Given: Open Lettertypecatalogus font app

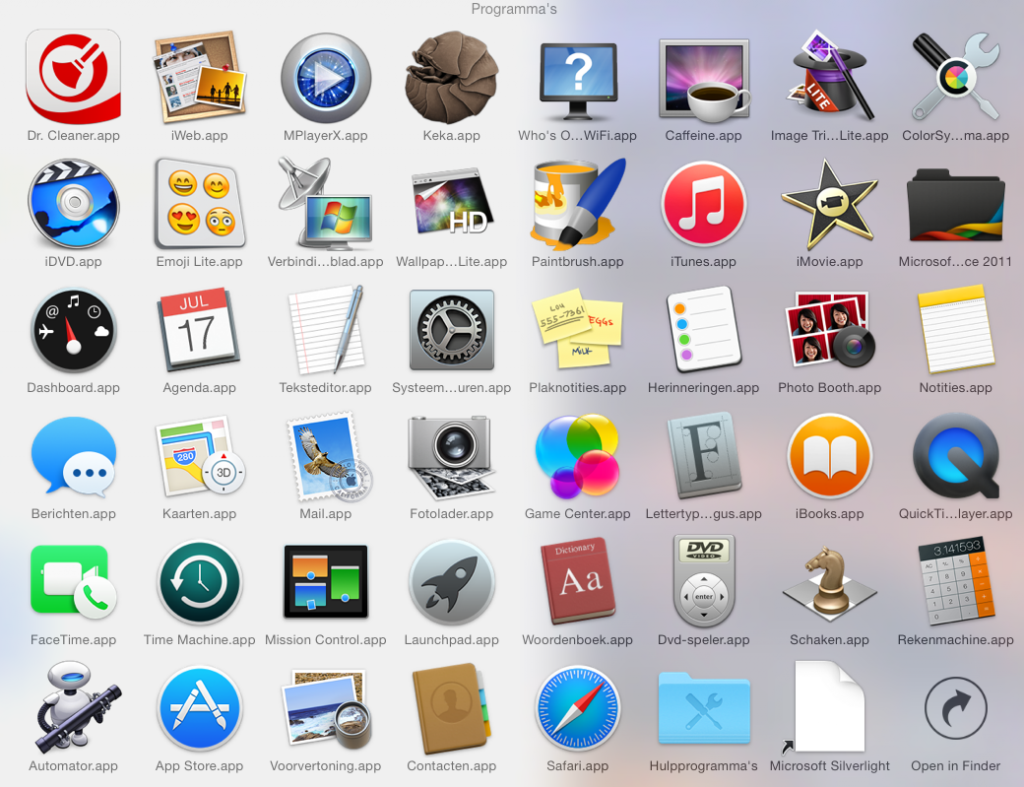Looking at the screenshot, I should point(703,455).
